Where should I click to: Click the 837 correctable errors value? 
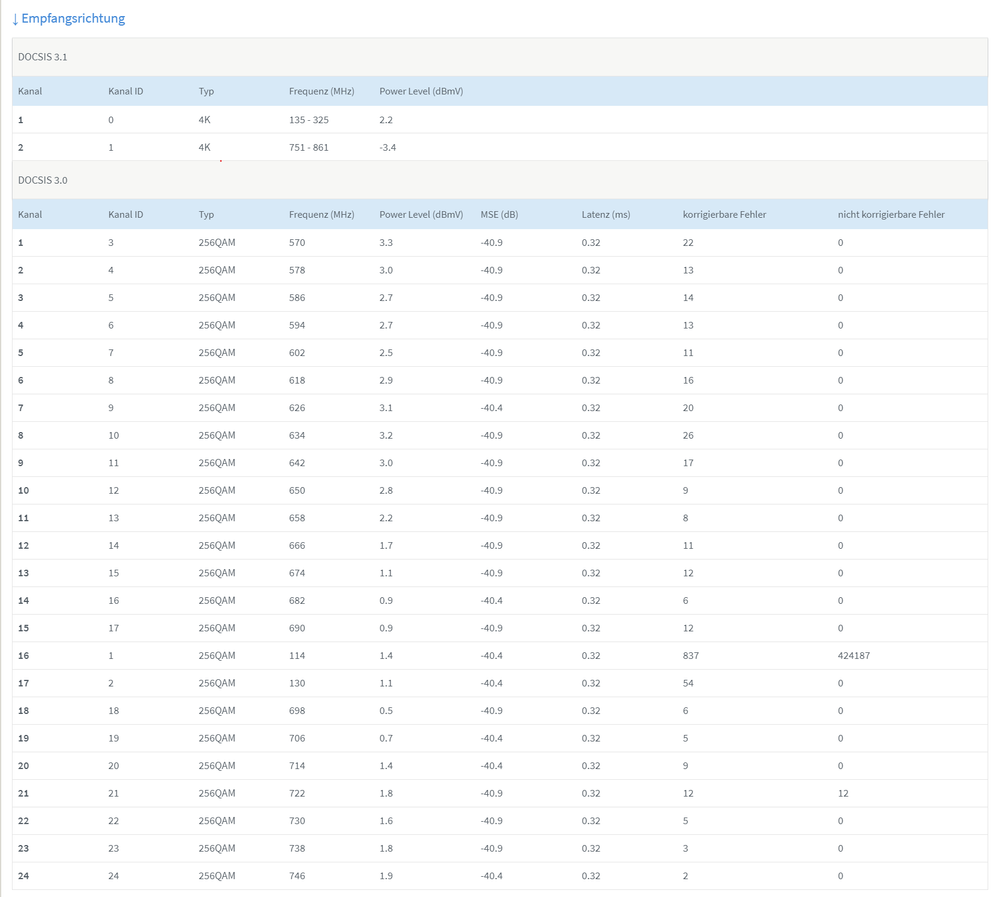(692, 656)
